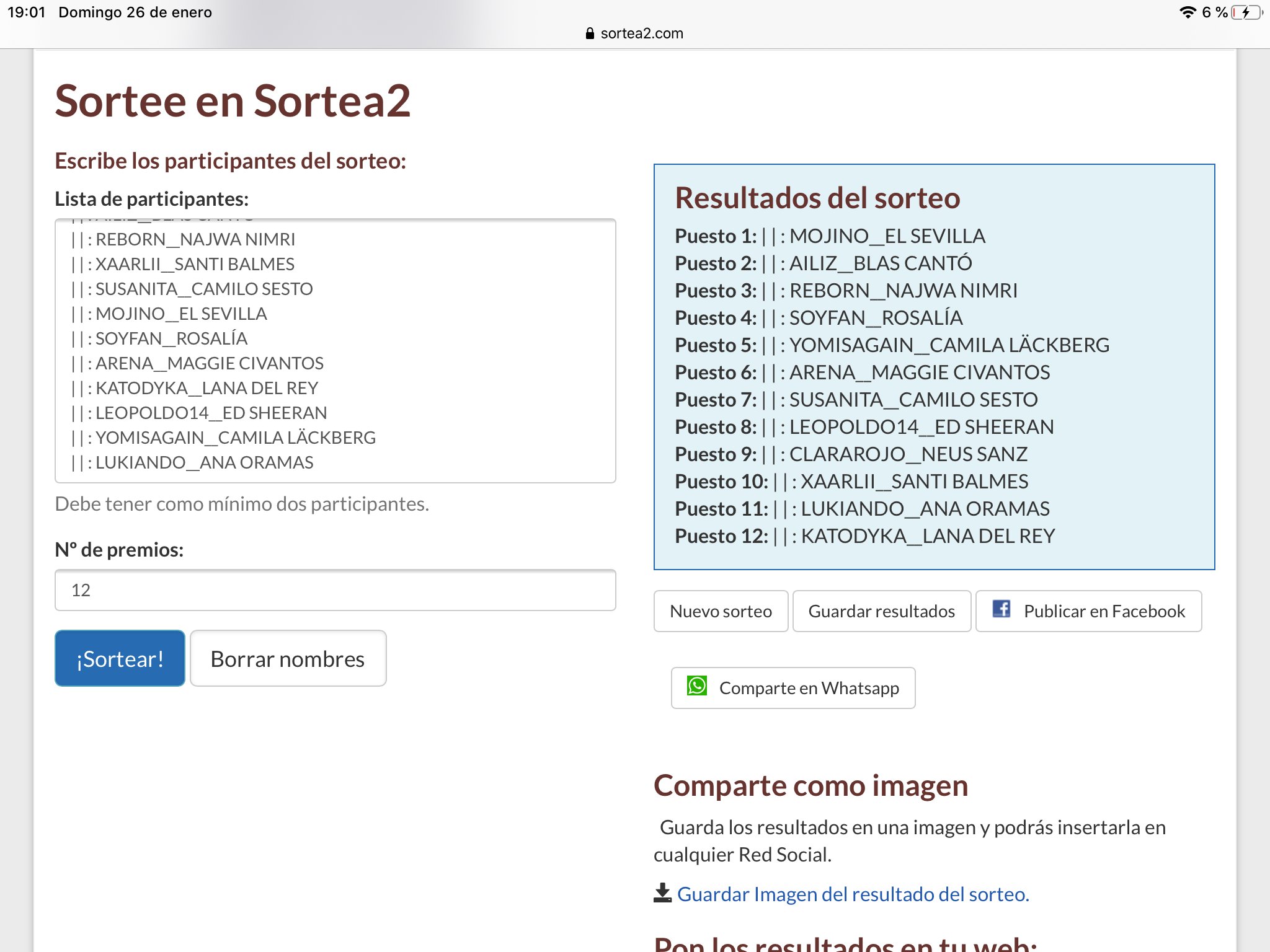
Task: Click the ¡Sortear! button
Action: (120, 658)
